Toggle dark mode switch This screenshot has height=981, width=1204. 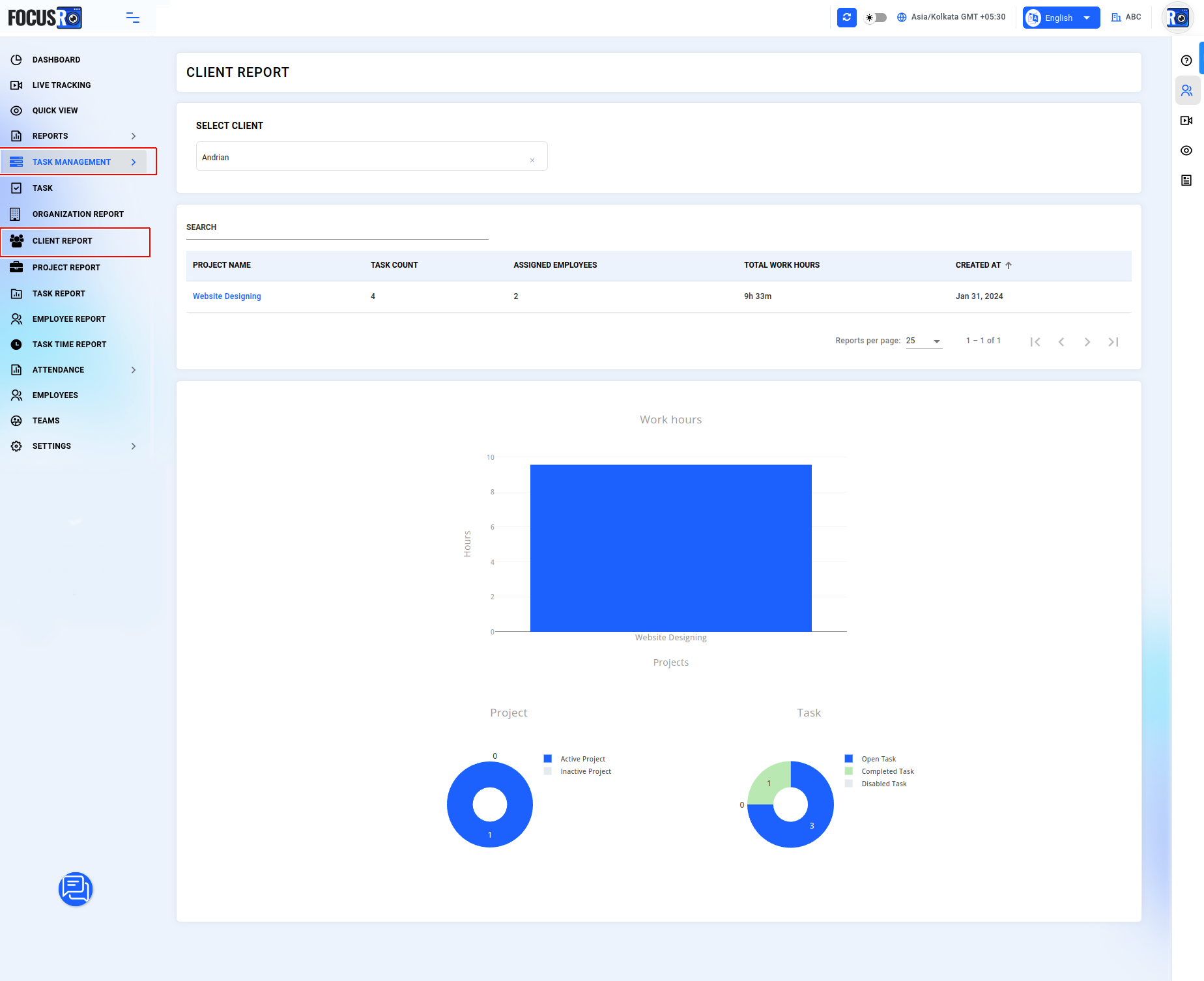(876, 18)
